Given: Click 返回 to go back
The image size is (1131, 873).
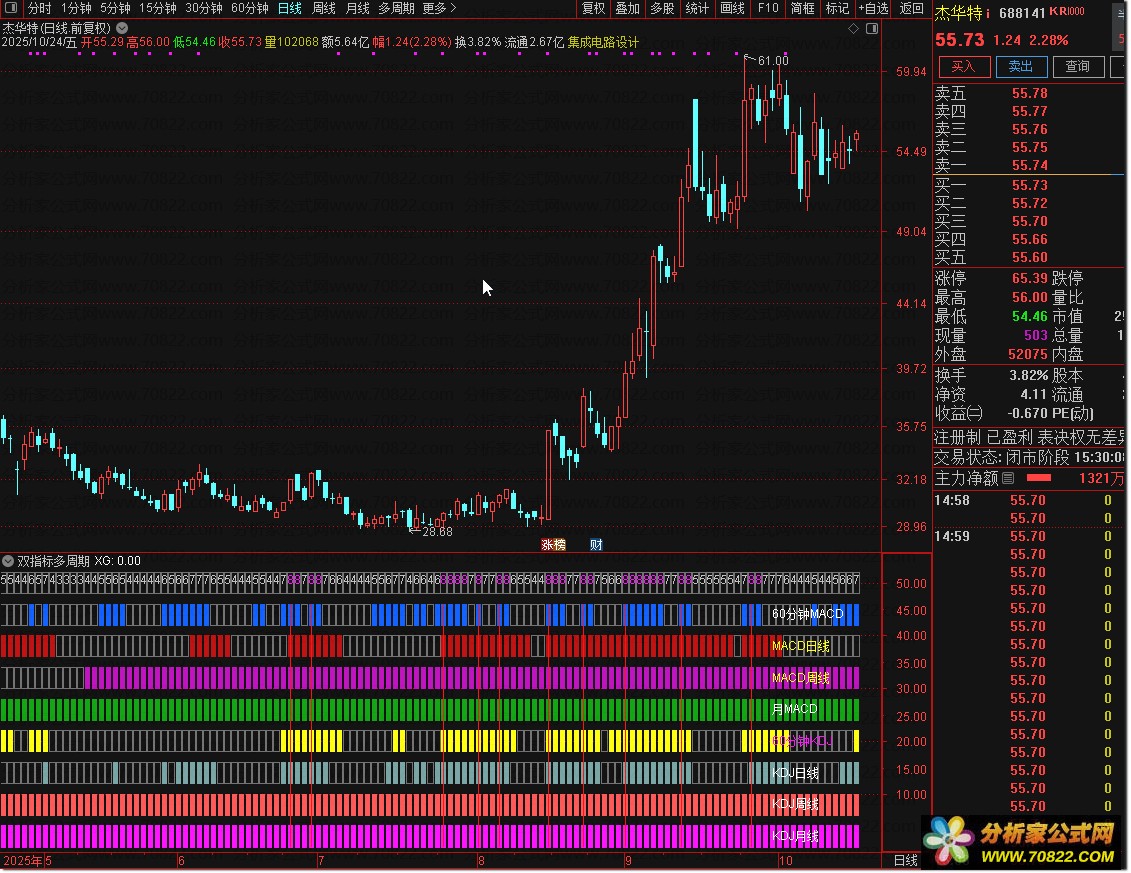Looking at the screenshot, I should pos(912,8).
